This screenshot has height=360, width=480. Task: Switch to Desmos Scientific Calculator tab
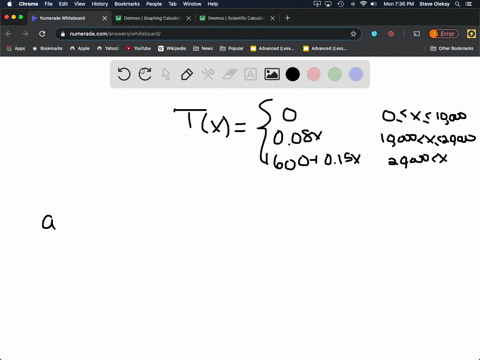(236, 18)
